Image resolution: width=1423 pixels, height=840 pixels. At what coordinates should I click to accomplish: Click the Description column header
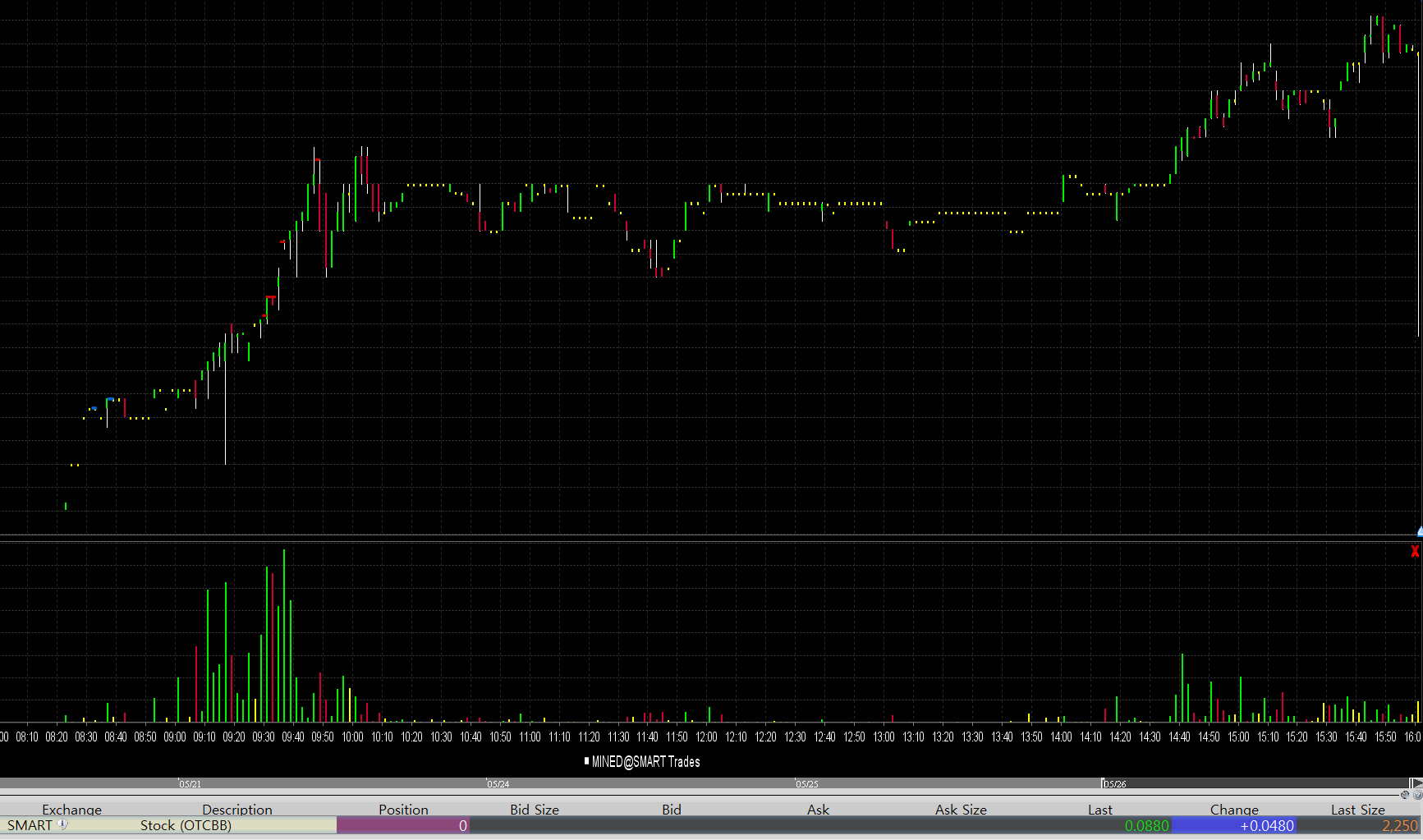click(x=236, y=810)
